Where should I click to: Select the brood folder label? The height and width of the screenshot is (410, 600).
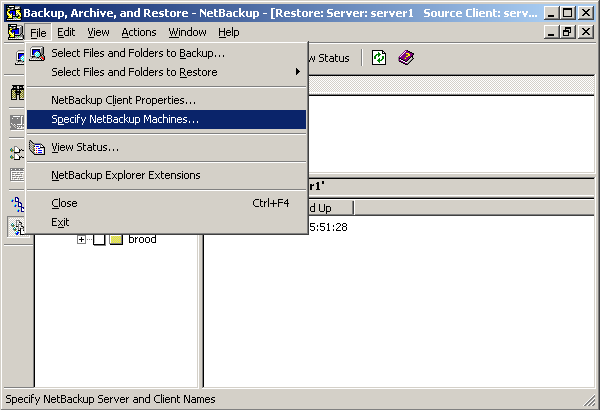pos(142,240)
